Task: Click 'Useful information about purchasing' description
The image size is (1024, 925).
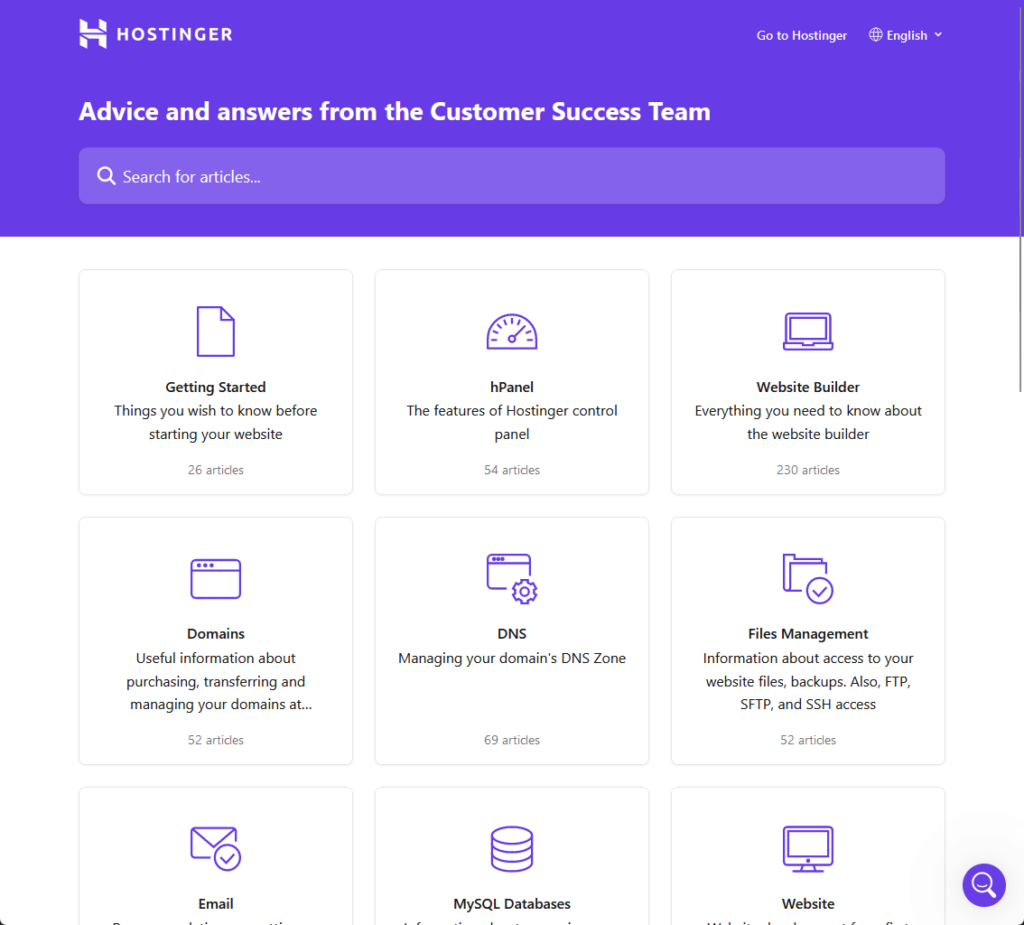Action: [x=221, y=681]
